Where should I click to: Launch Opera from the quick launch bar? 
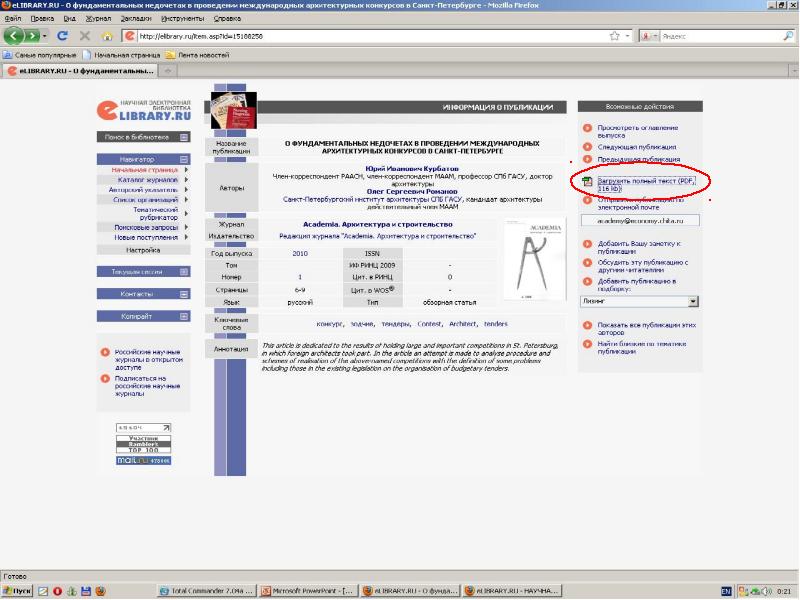[x=57, y=591]
